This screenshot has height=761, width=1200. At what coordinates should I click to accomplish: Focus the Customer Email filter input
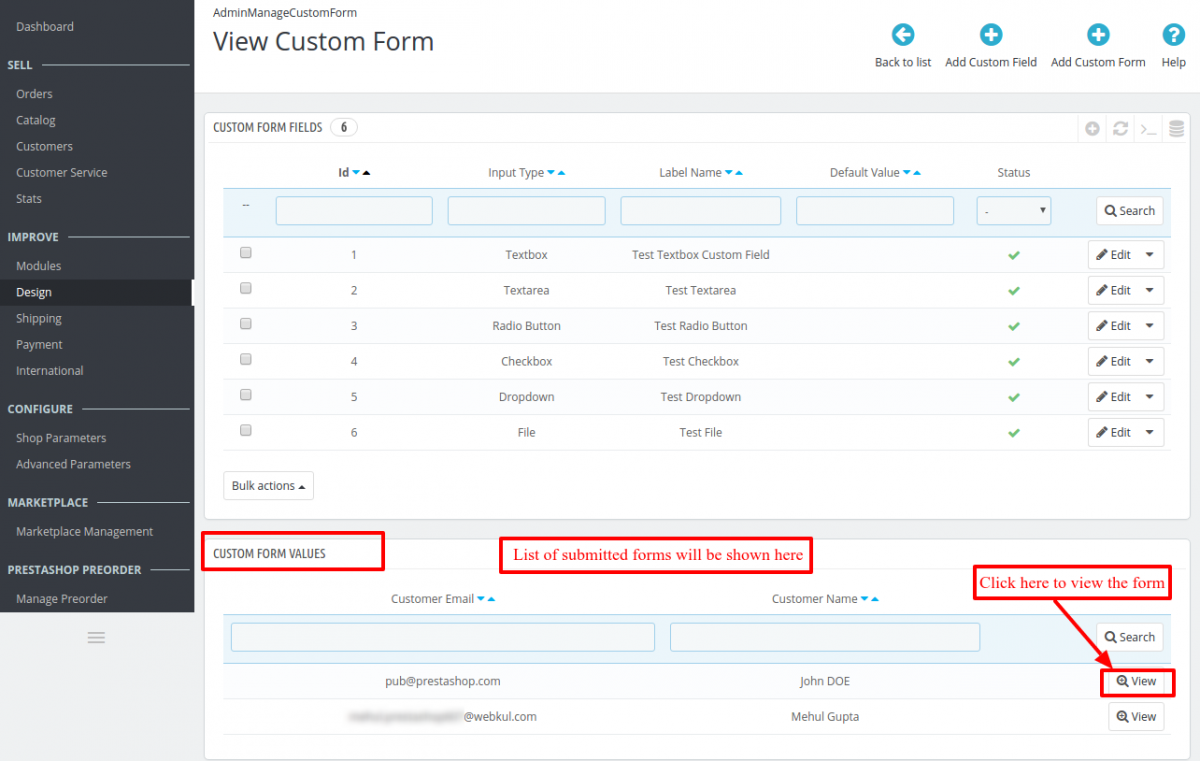tap(443, 637)
